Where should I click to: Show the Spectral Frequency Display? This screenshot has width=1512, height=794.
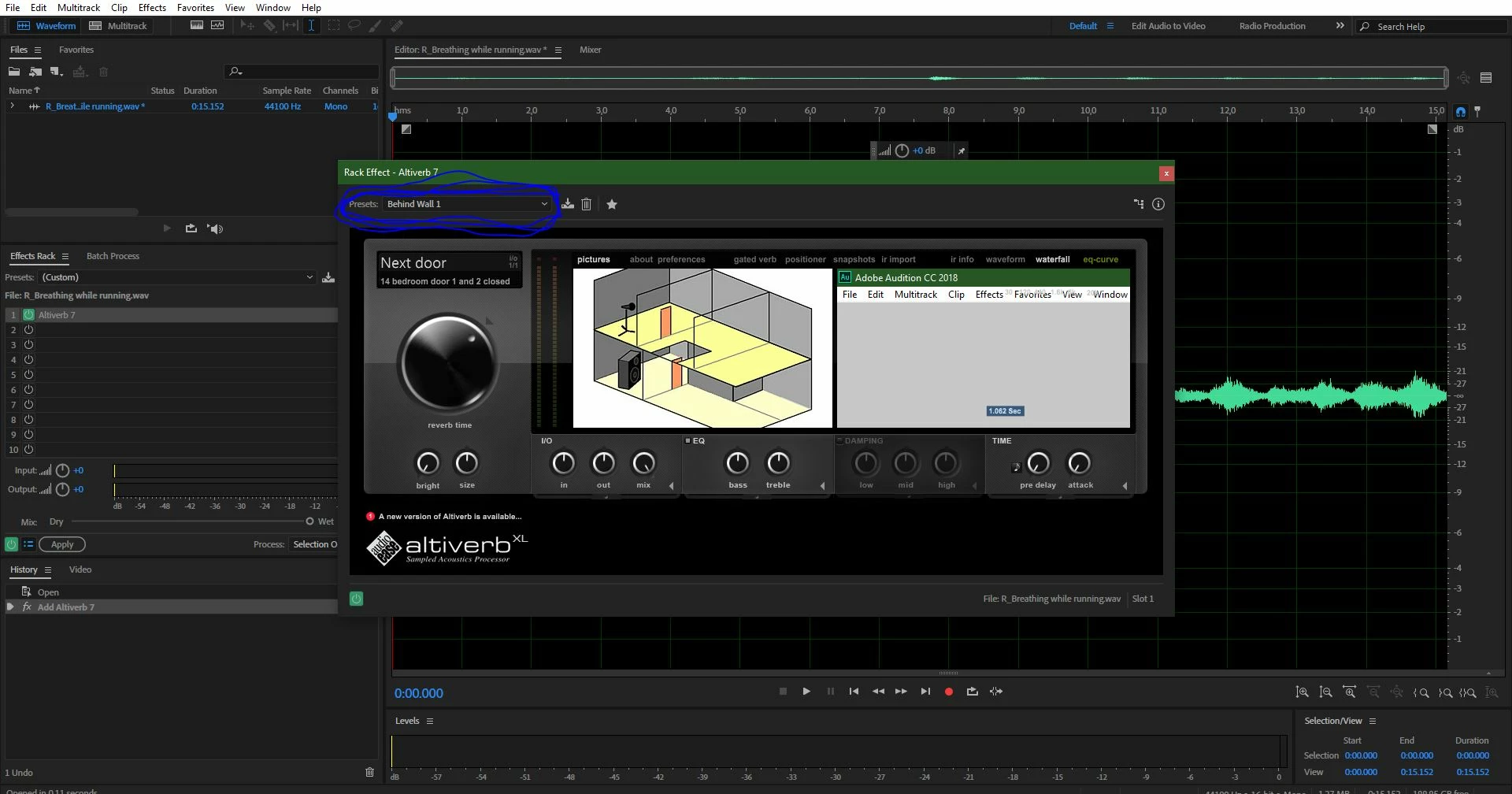(197, 26)
